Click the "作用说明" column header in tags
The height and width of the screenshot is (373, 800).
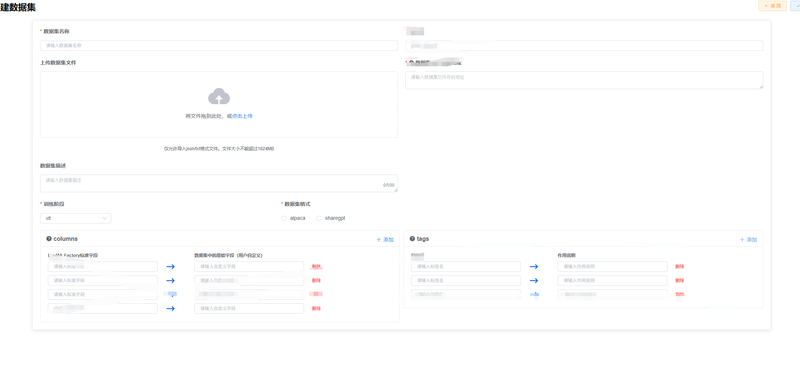tap(567, 255)
